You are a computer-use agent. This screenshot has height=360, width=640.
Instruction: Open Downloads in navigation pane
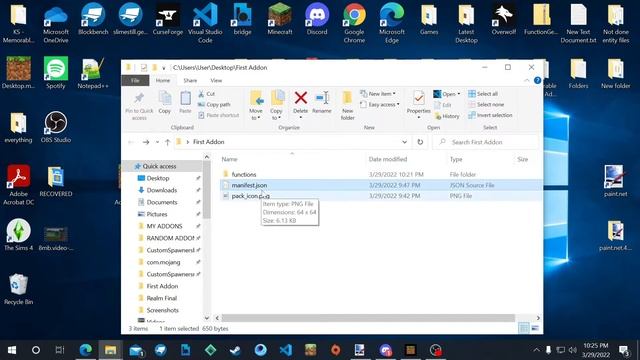pos(162,190)
